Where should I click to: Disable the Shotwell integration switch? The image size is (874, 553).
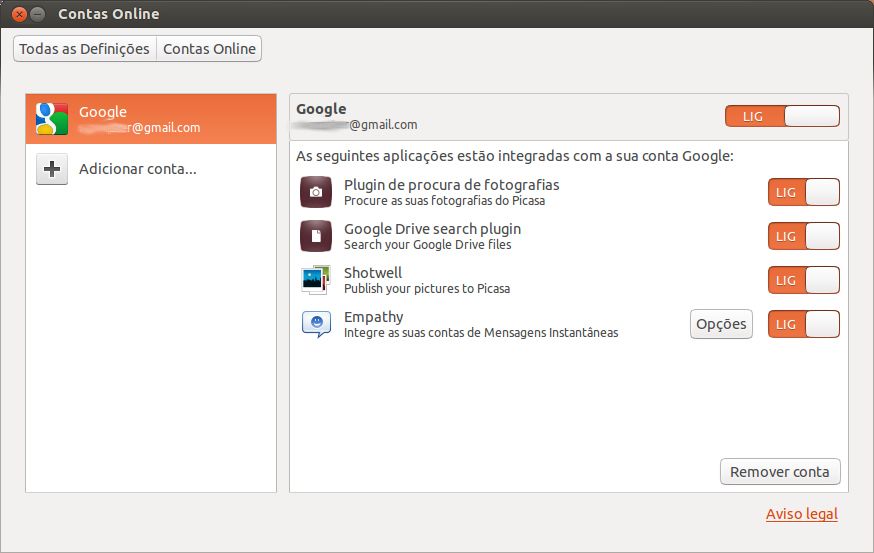click(x=803, y=280)
